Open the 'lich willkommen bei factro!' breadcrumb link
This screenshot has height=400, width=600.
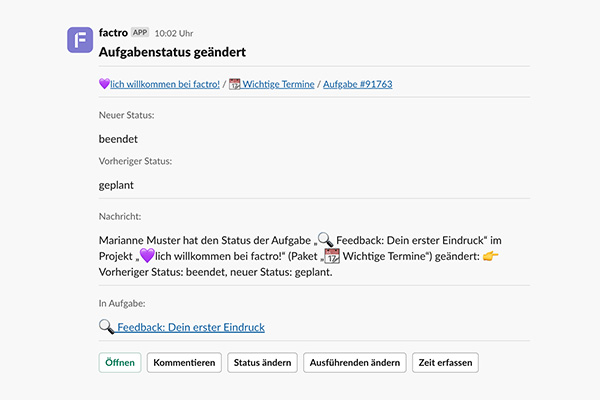165,84
